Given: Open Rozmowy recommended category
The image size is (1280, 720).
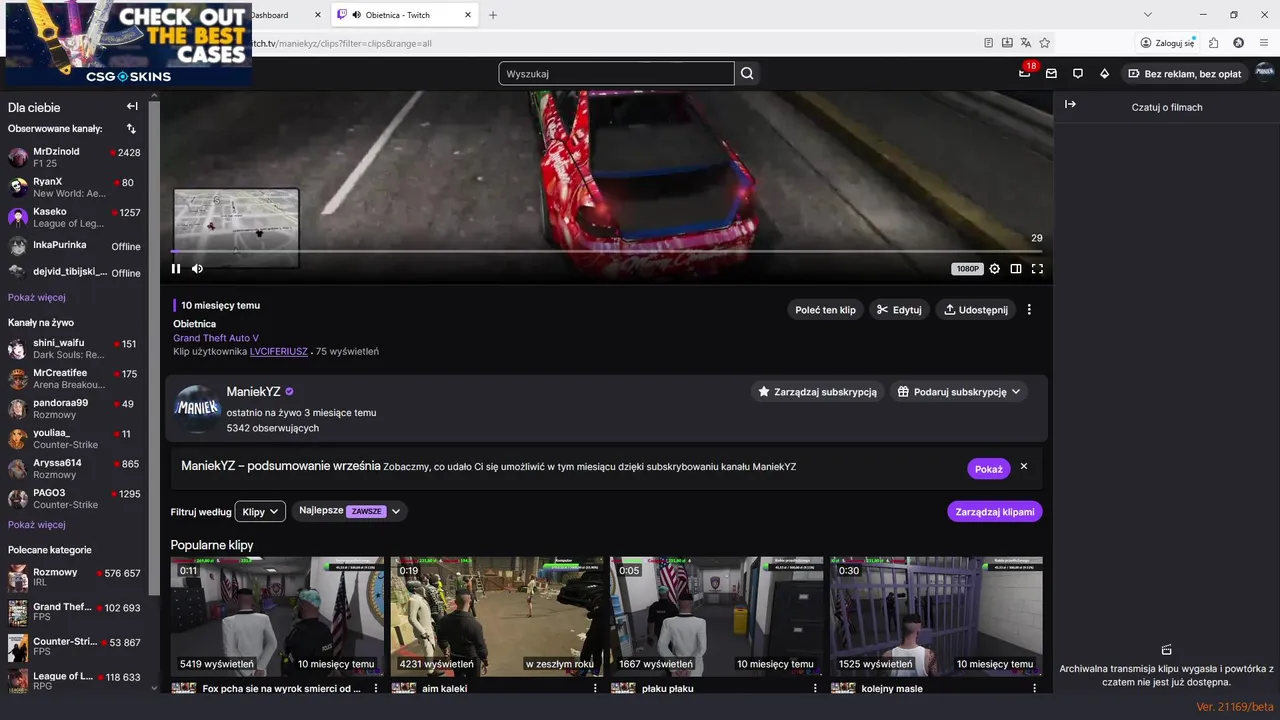Looking at the screenshot, I should [74, 578].
